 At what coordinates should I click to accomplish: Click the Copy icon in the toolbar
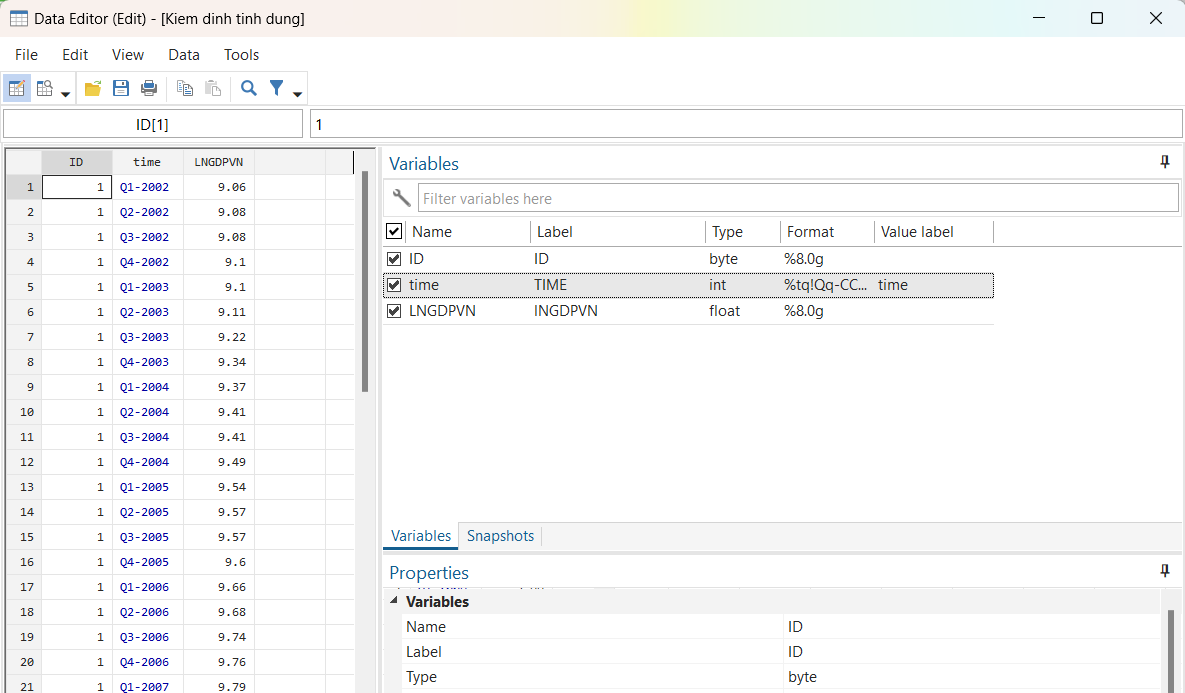(185, 88)
